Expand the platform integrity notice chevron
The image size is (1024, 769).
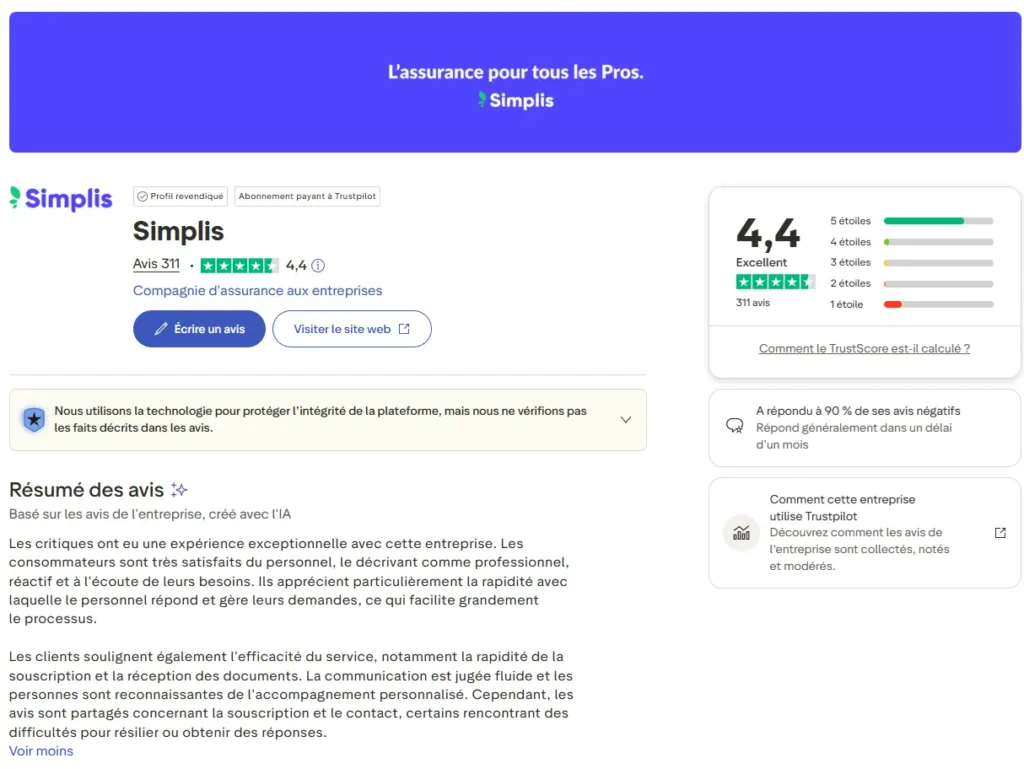click(626, 420)
